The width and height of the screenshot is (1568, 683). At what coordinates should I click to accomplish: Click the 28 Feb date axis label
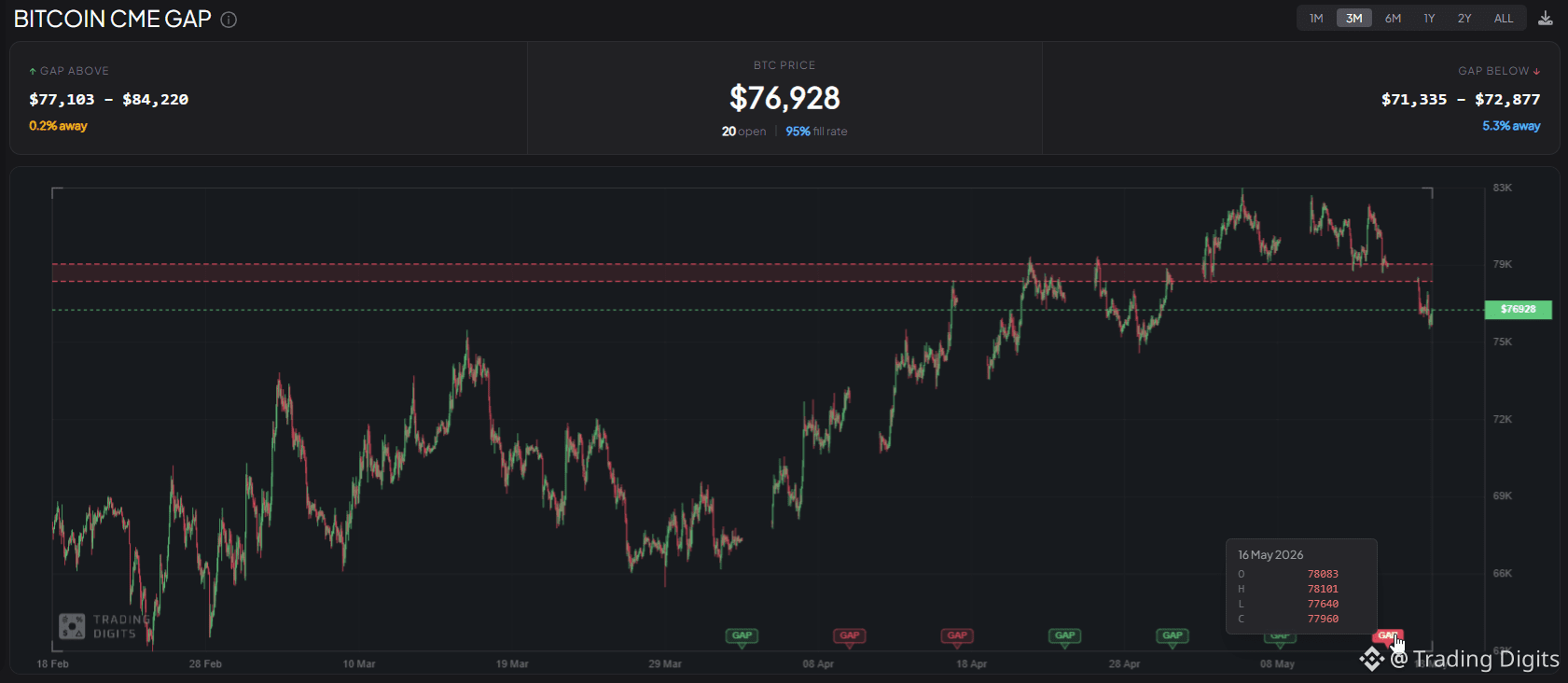205,664
